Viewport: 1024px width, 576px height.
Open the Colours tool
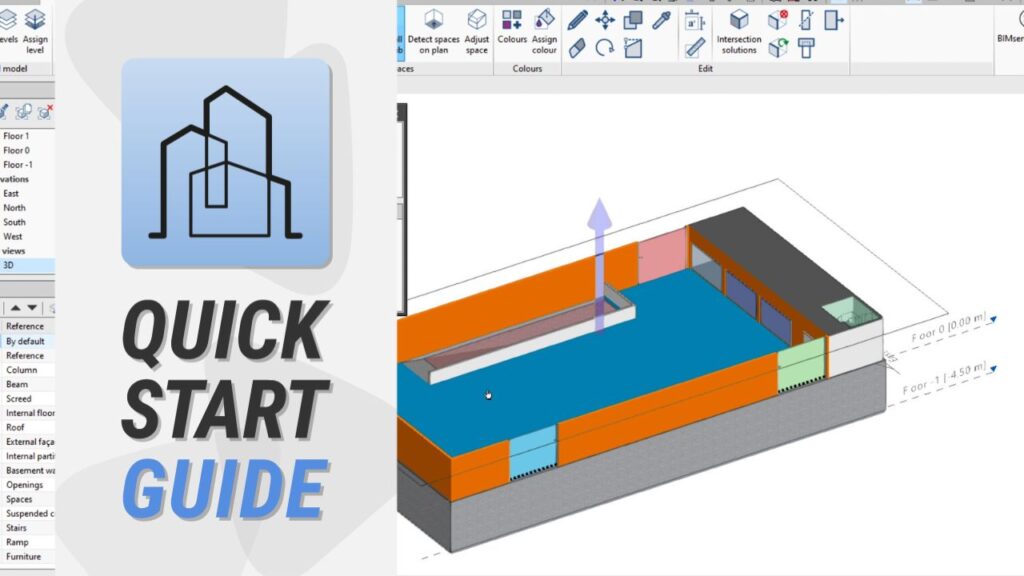(512, 31)
